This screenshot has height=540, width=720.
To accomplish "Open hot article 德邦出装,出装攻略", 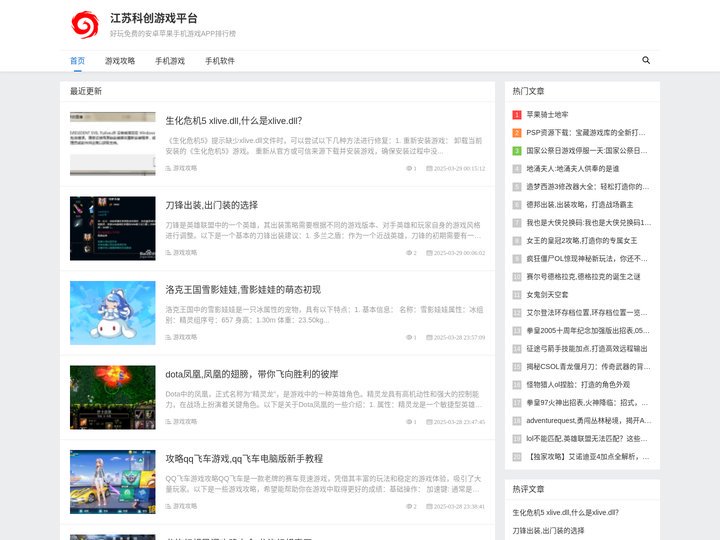I will coord(579,204).
